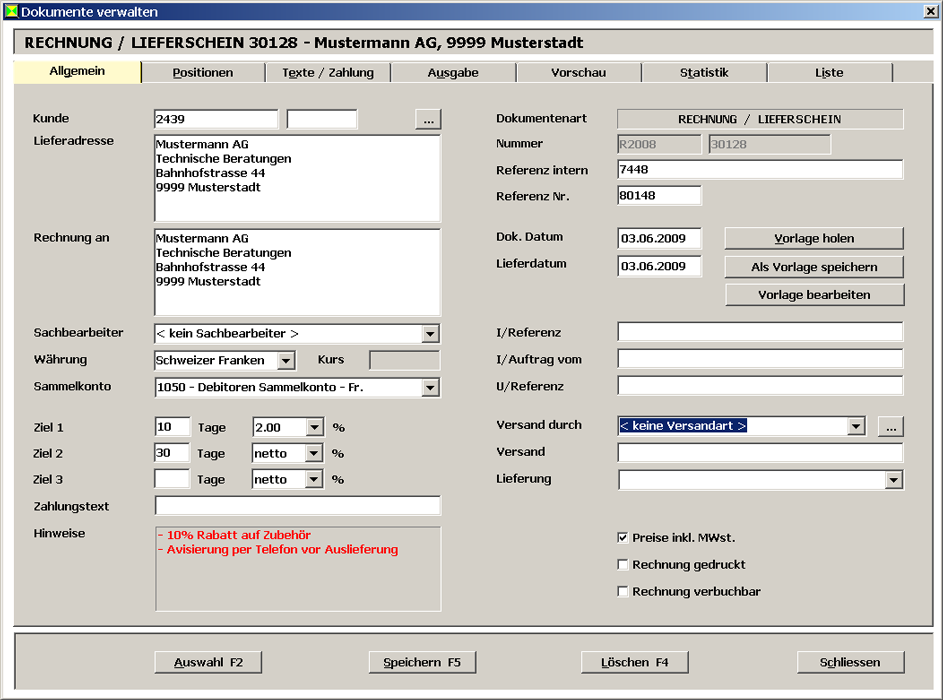Toggle Preise inkl. MWst. checkbox
Viewport: 943px width, 700px height.
[623, 538]
